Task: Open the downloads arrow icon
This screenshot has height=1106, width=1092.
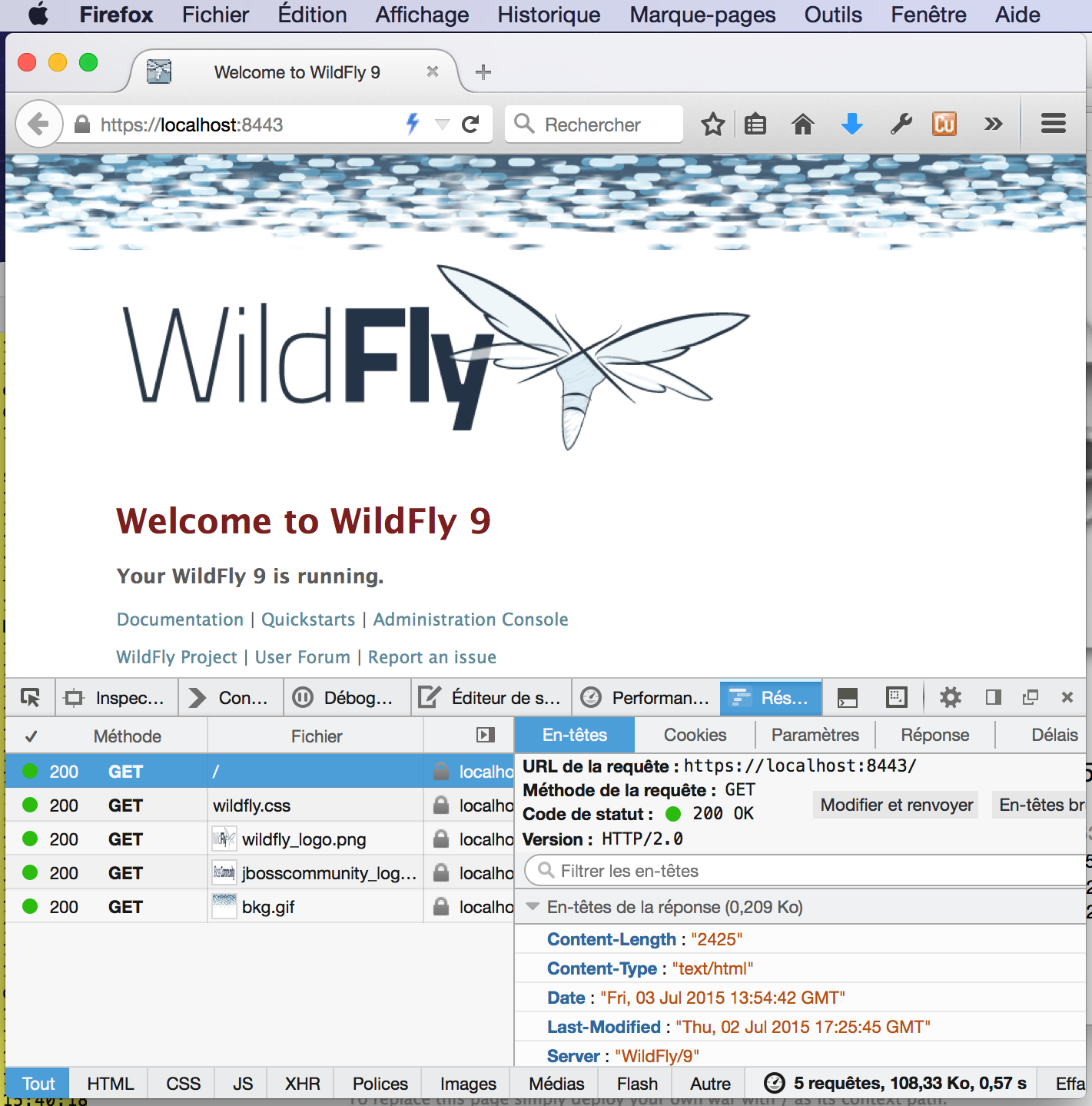Action: click(x=851, y=124)
